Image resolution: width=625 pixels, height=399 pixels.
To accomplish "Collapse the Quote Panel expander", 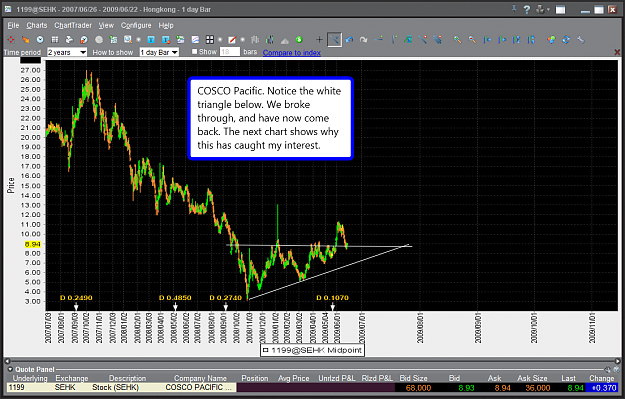I will click(10, 370).
